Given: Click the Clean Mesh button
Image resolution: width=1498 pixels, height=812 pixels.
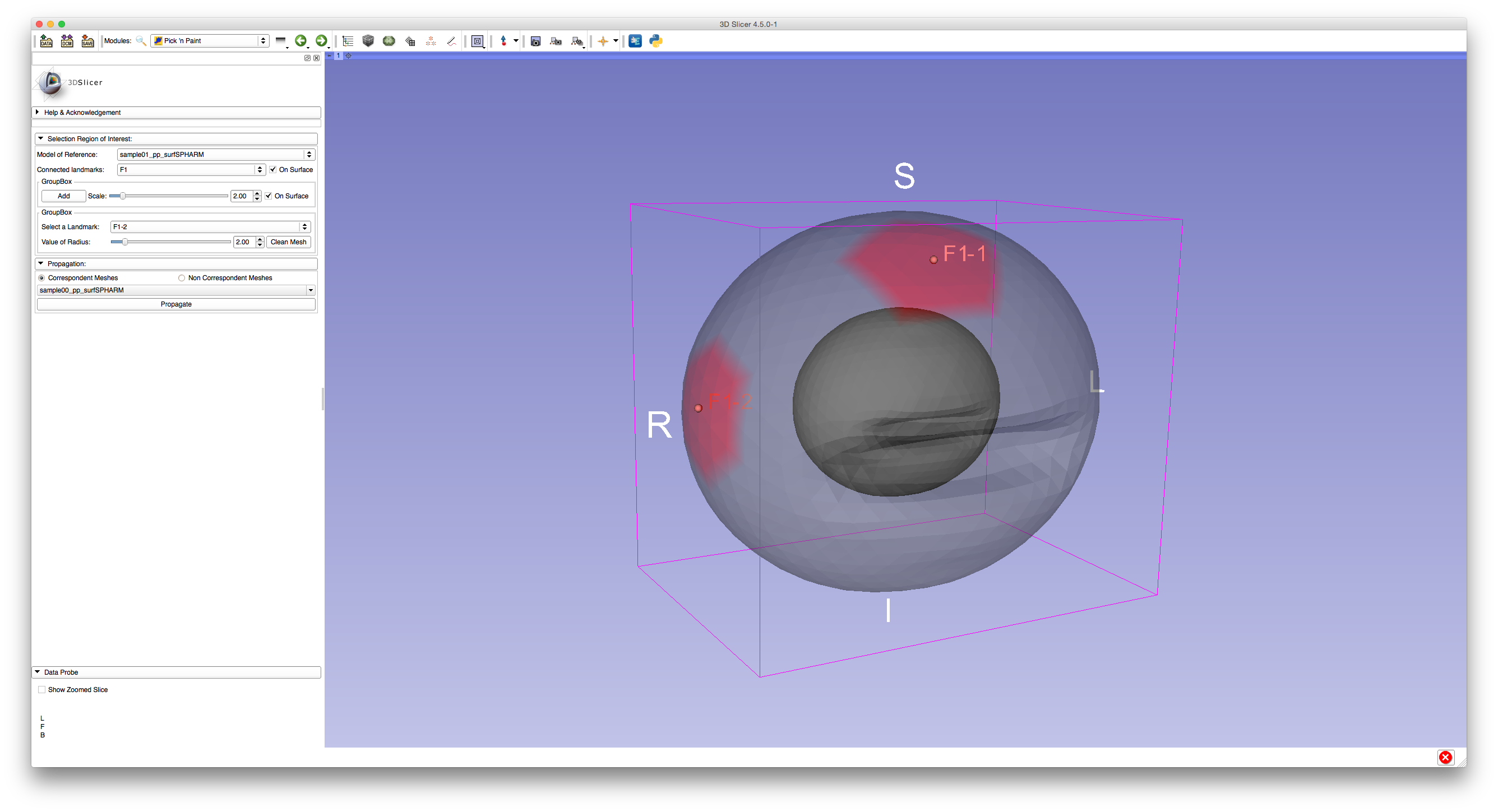Looking at the screenshot, I should [x=288, y=242].
